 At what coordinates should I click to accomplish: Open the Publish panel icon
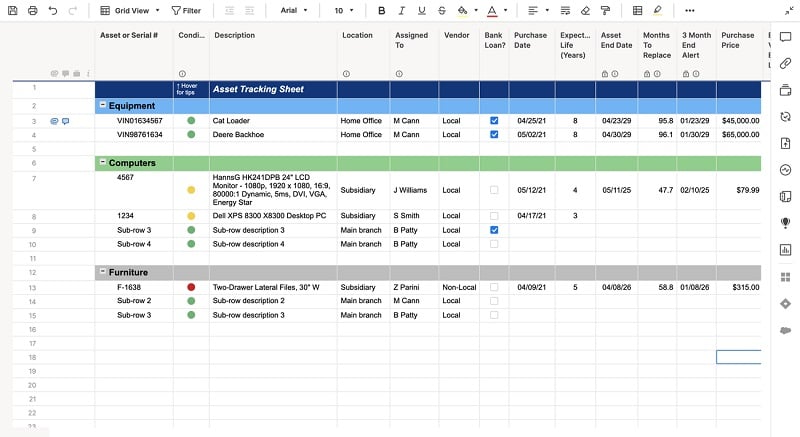point(785,143)
